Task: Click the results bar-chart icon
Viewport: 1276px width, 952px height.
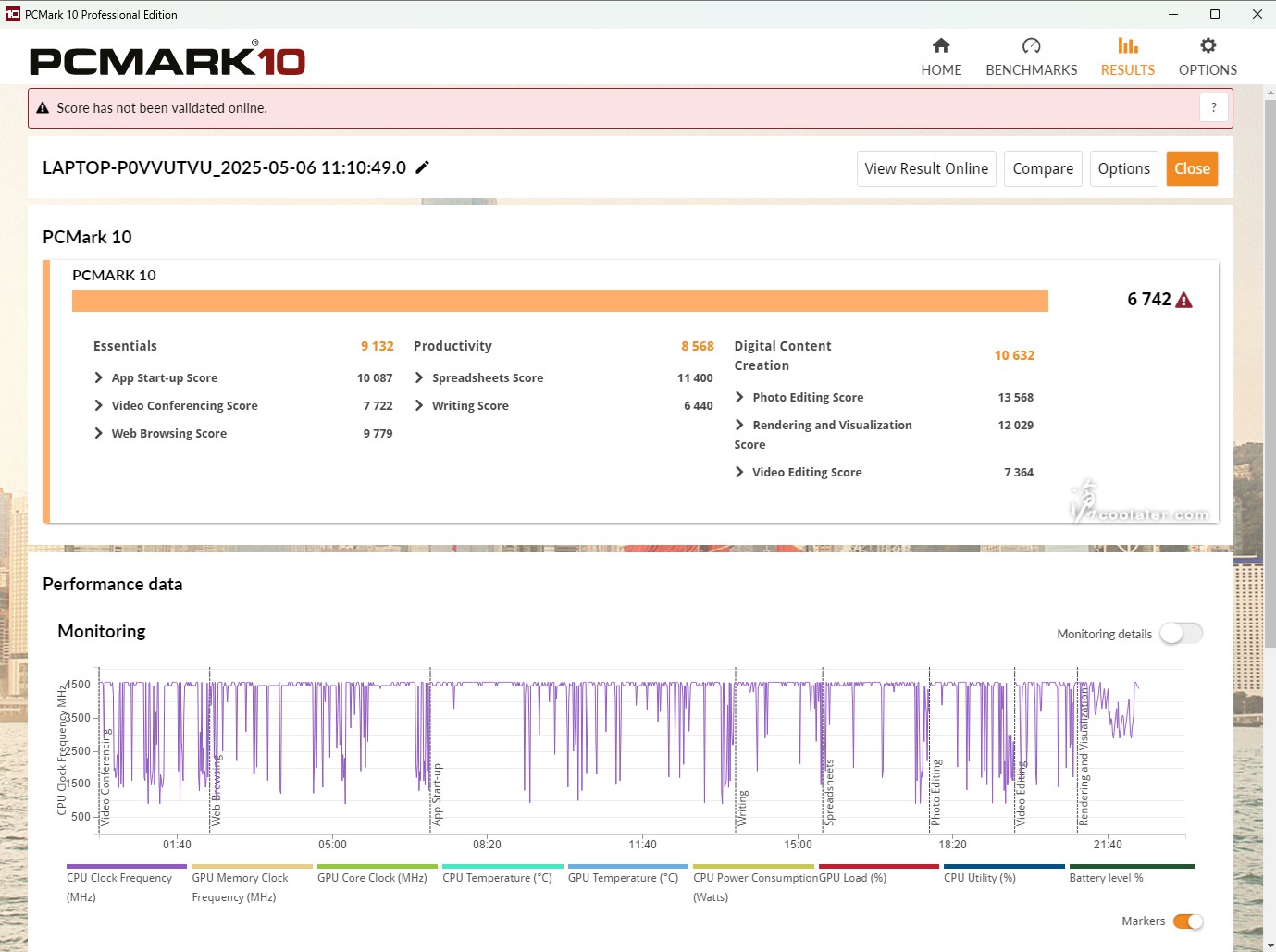Action: 1127,45
